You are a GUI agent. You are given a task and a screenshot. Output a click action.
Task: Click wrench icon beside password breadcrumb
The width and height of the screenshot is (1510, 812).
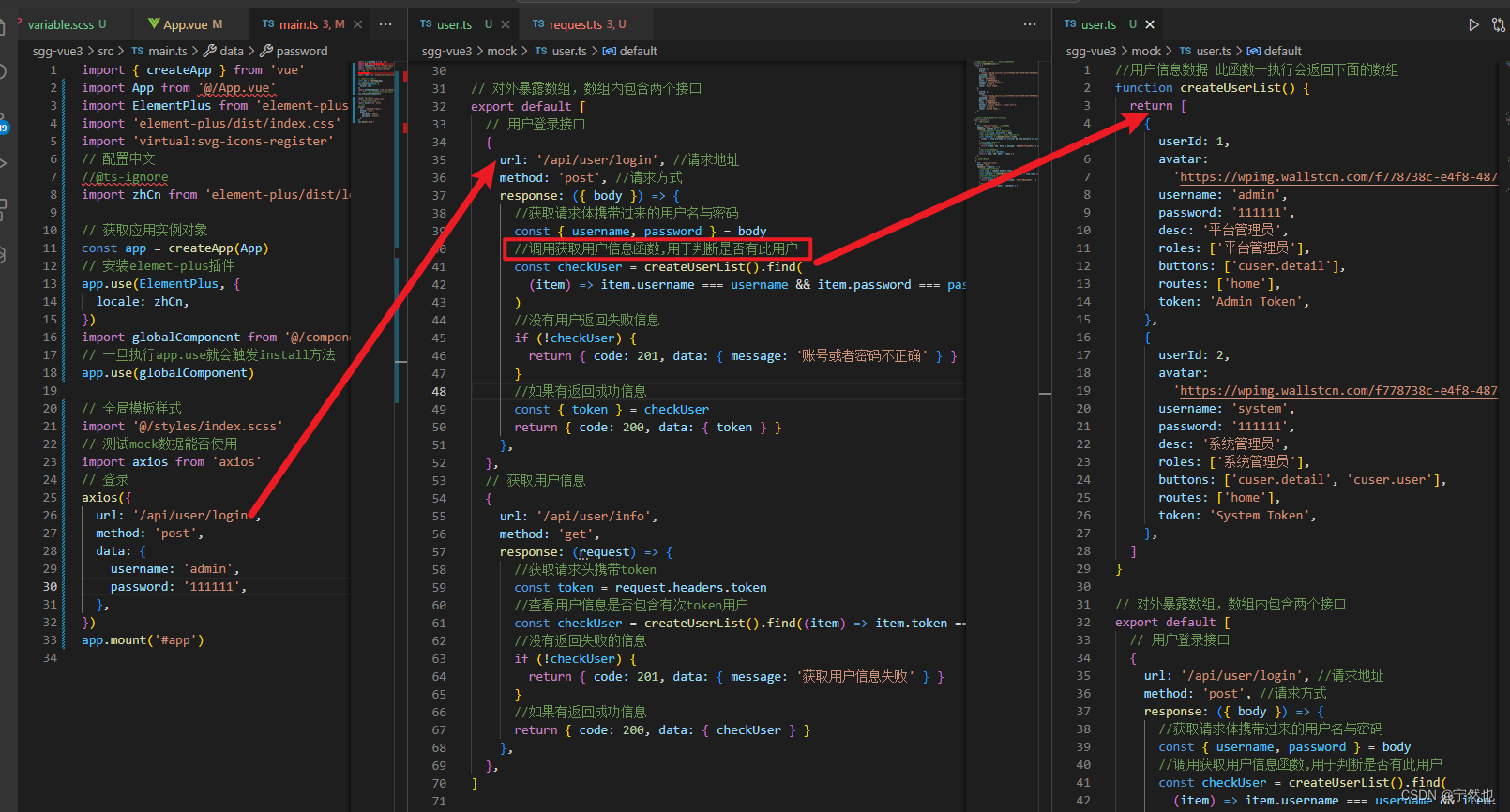(266, 51)
